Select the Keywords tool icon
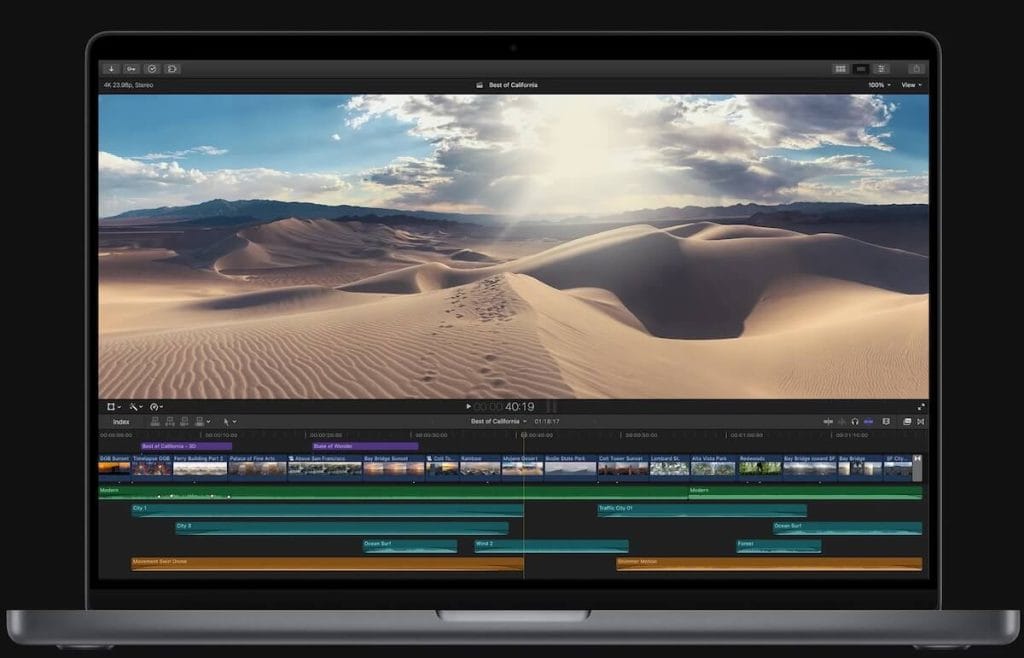 132,69
